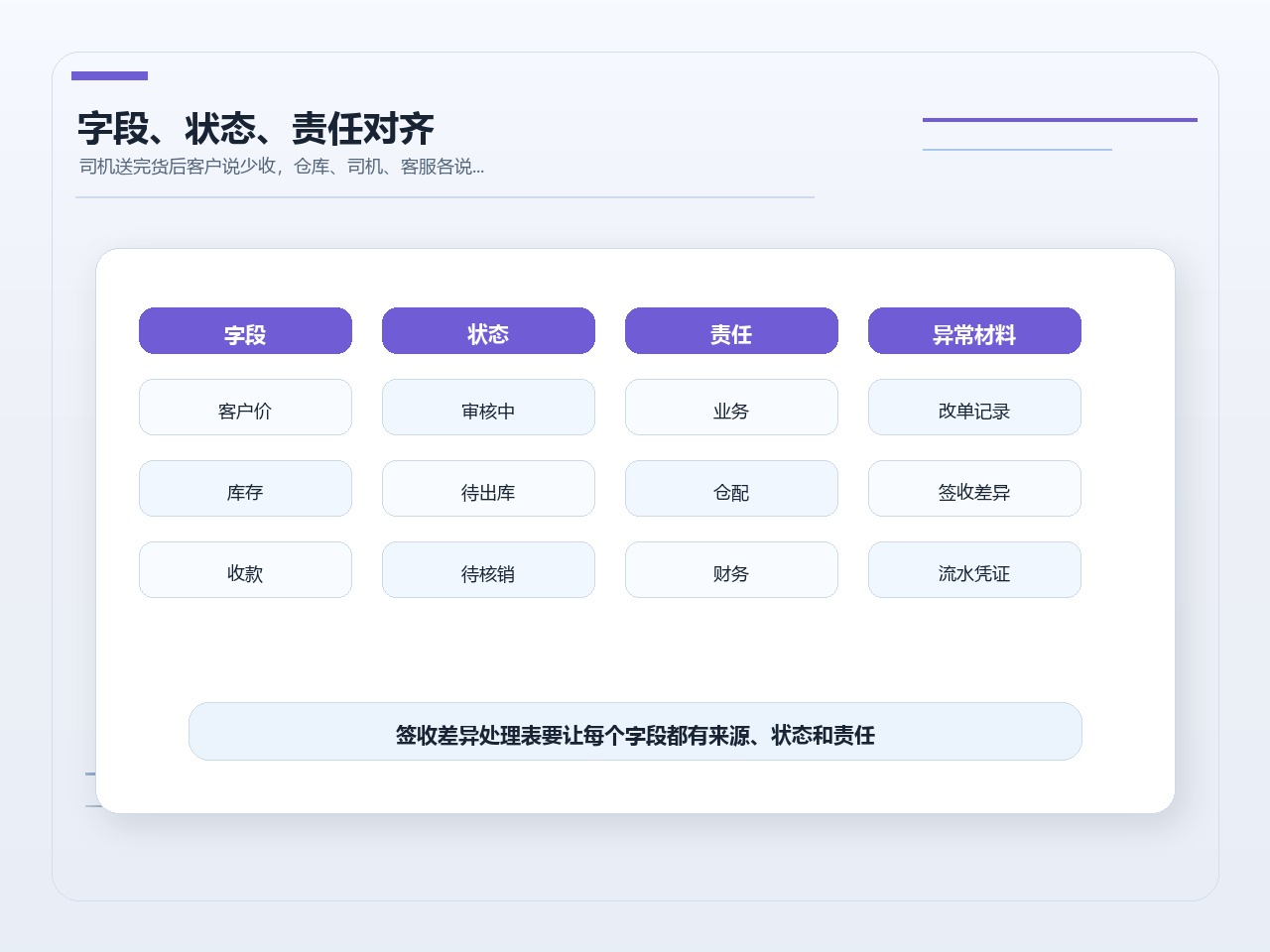This screenshot has height=952, width=1270.
Task: Select the 业务 responsibility cell
Action: coord(731,407)
